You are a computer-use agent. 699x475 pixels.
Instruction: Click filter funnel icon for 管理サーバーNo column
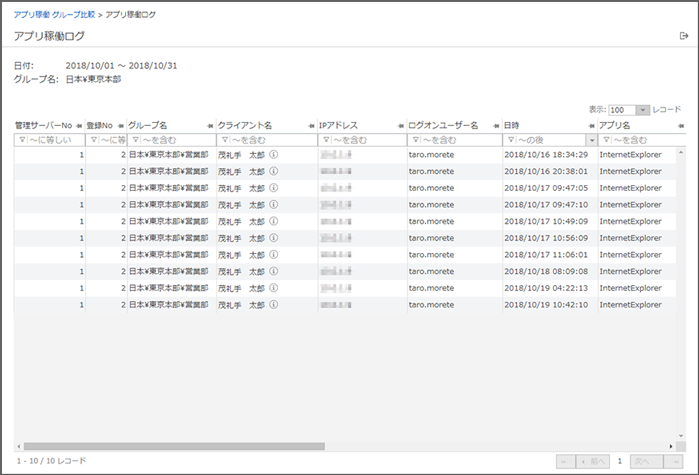(x=21, y=140)
